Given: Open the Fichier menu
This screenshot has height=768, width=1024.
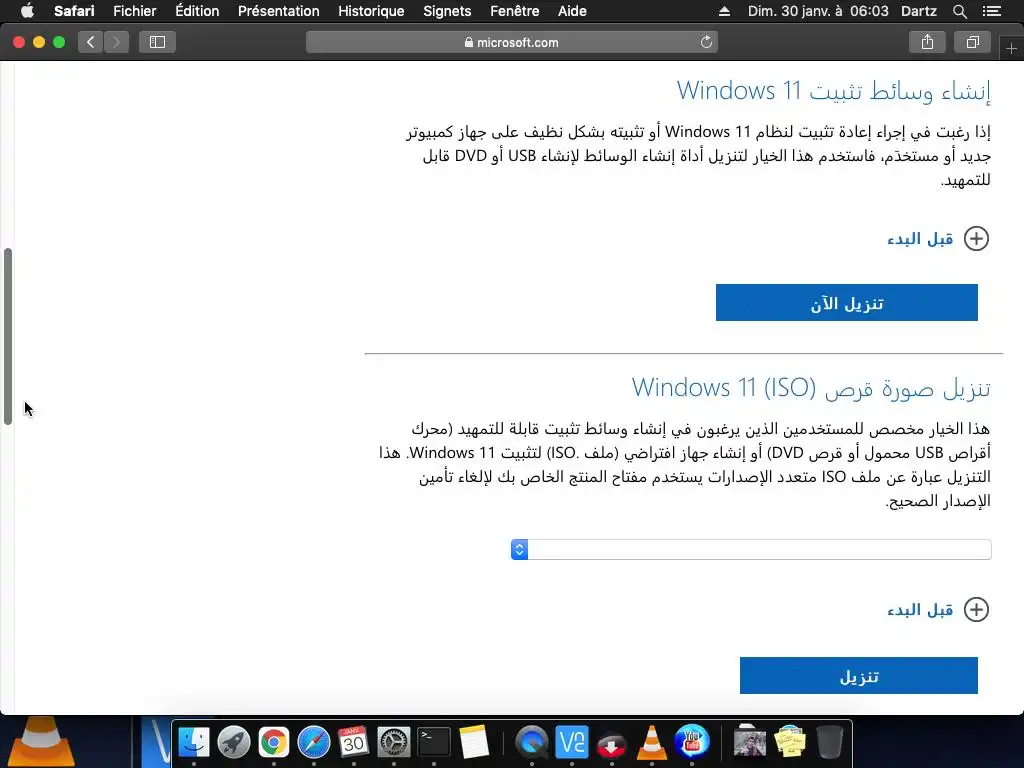Looking at the screenshot, I should tap(135, 11).
